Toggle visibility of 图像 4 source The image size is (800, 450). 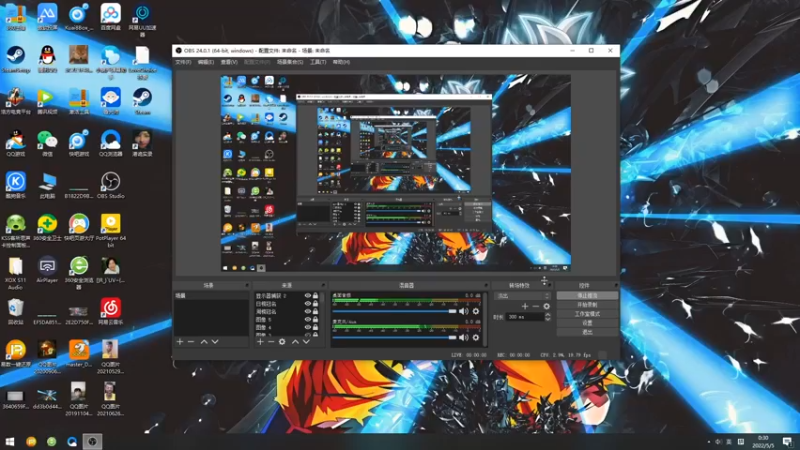[x=308, y=327]
